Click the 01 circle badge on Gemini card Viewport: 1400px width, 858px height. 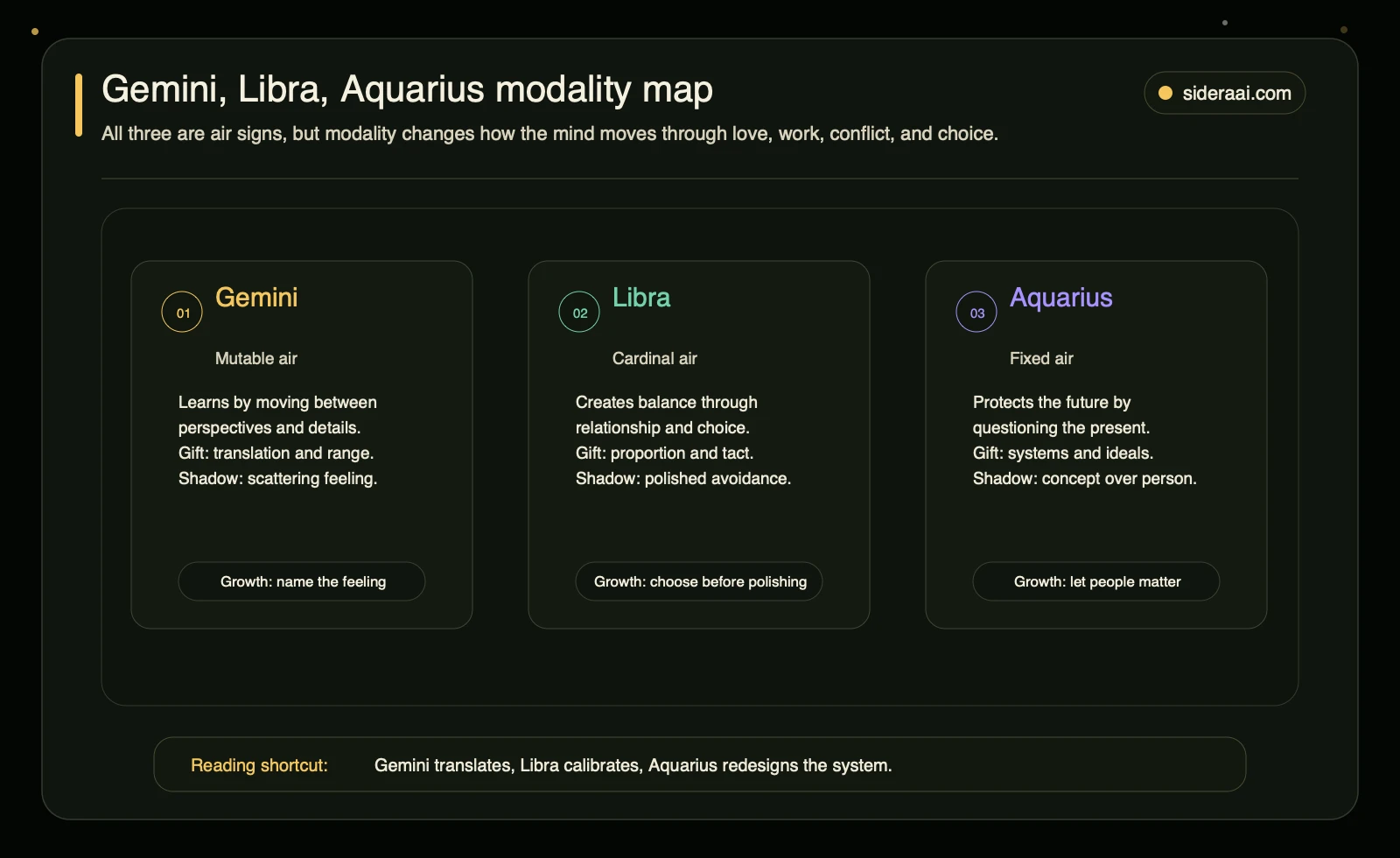(x=182, y=312)
